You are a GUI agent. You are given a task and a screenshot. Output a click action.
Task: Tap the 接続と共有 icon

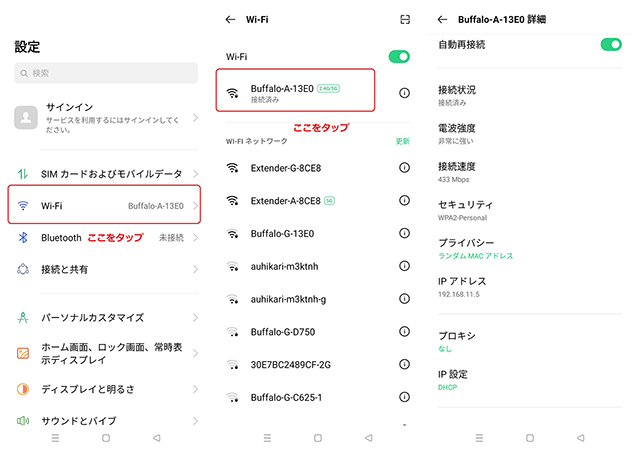tap(23, 269)
